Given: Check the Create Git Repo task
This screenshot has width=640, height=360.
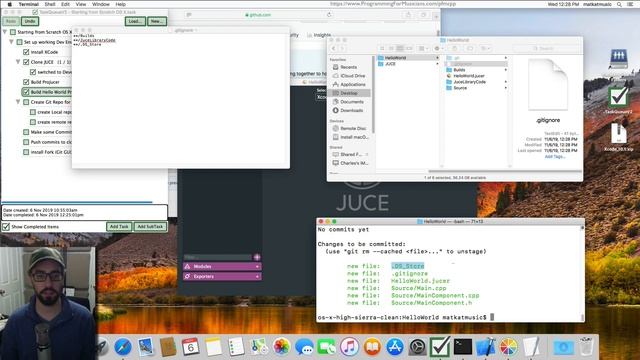Looking at the screenshot, I should pyautogui.click(x=26, y=102).
